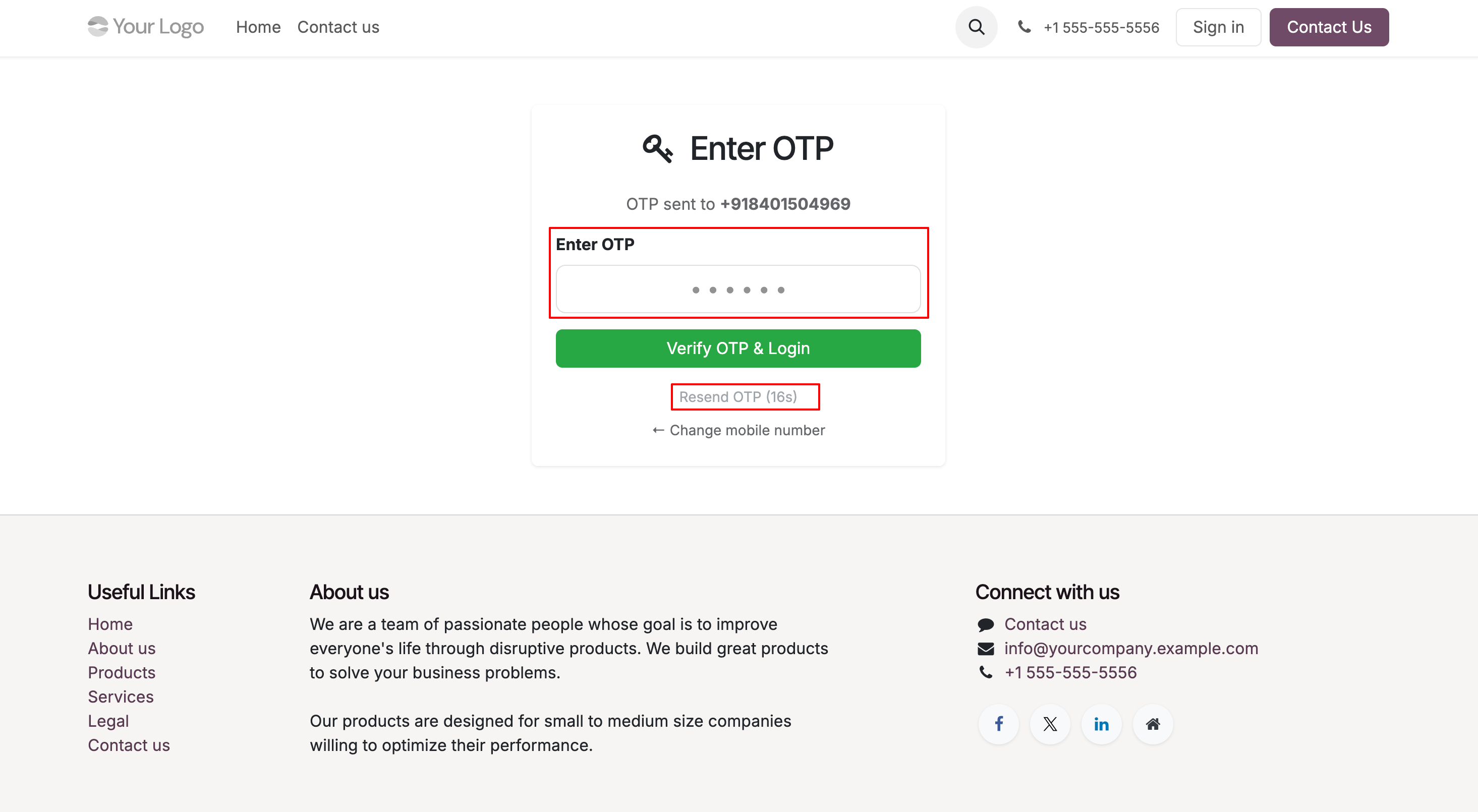Click the purple Contact Us button
This screenshot has width=1478, height=812.
(x=1329, y=27)
